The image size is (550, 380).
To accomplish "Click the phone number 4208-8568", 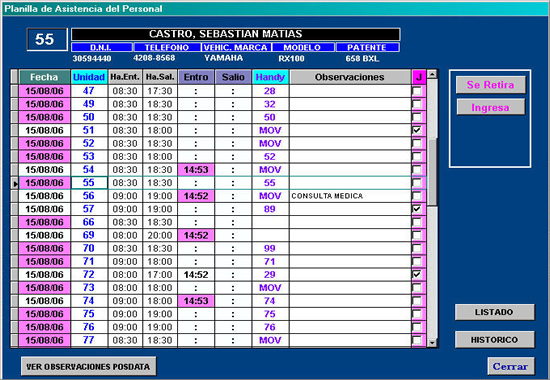I will pyautogui.click(x=154, y=58).
